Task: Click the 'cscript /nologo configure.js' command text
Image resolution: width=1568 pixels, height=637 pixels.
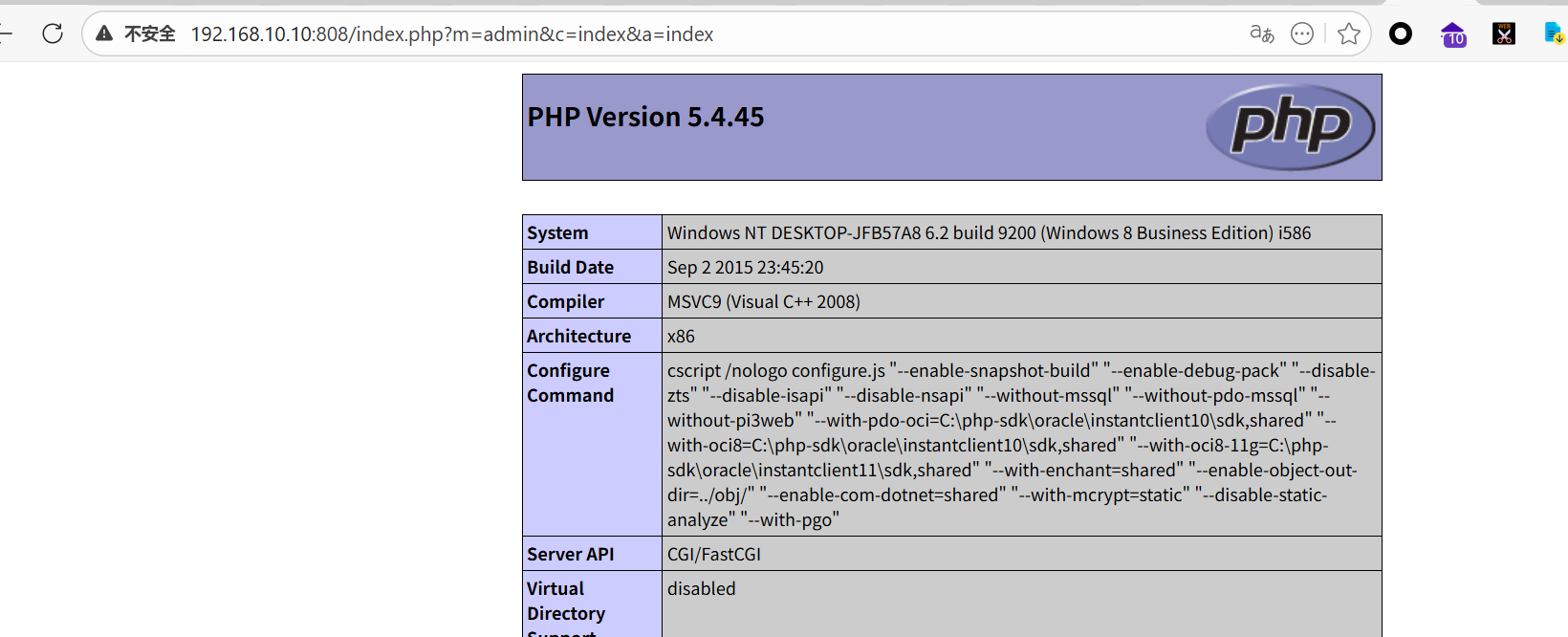Action: 1021,445
